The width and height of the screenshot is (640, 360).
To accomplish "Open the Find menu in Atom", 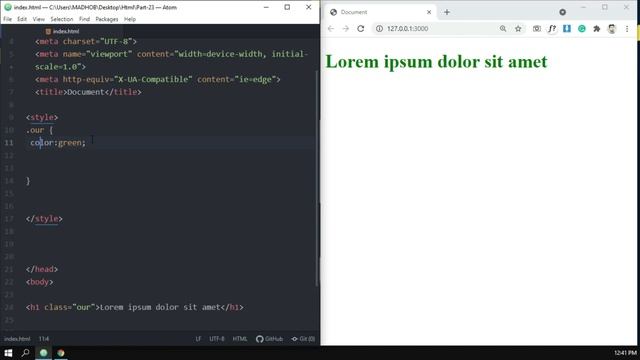I will [84, 19].
